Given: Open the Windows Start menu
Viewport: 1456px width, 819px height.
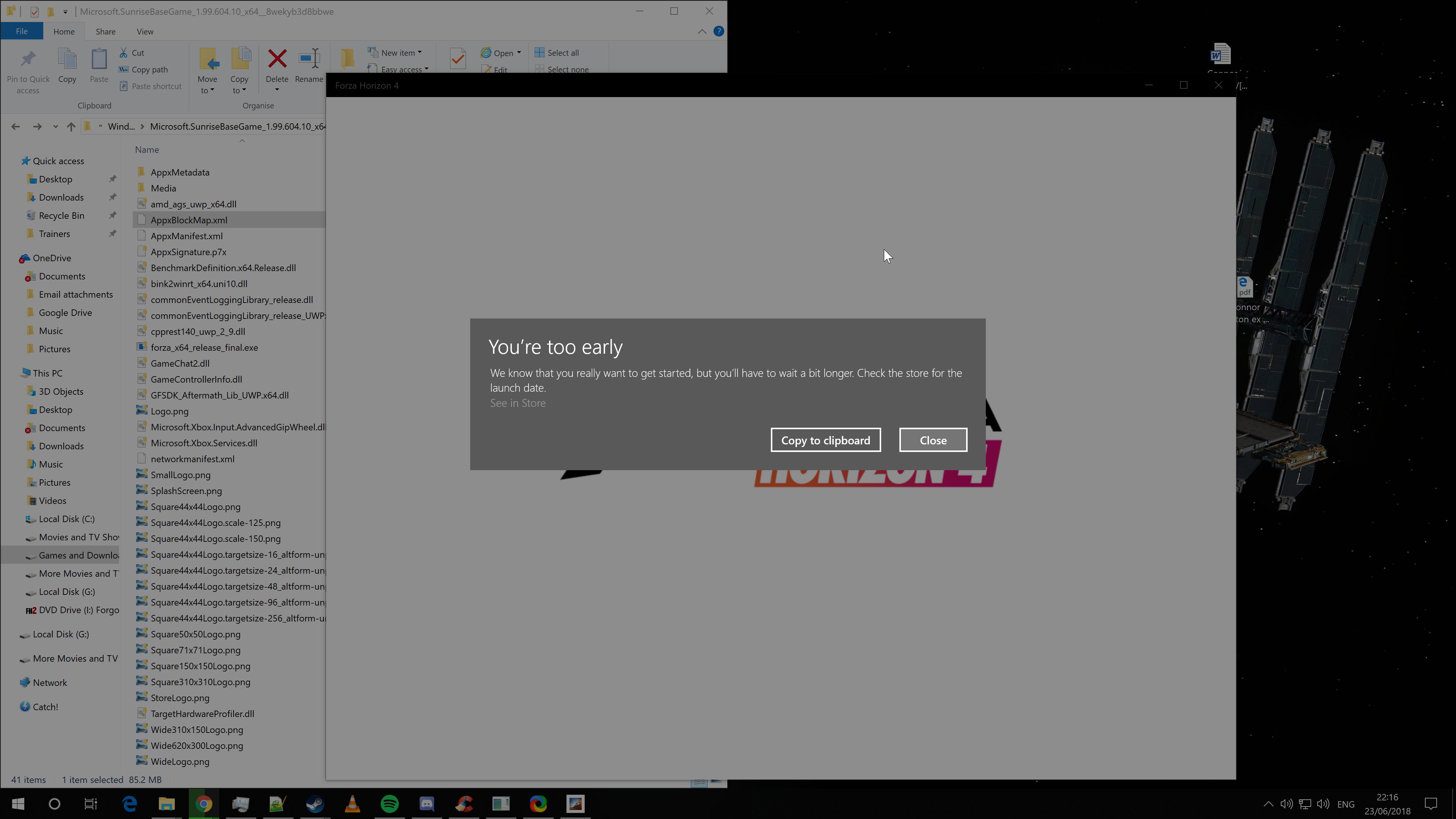Looking at the screenshot, I should pyautogui.click(x=17, y=804).
